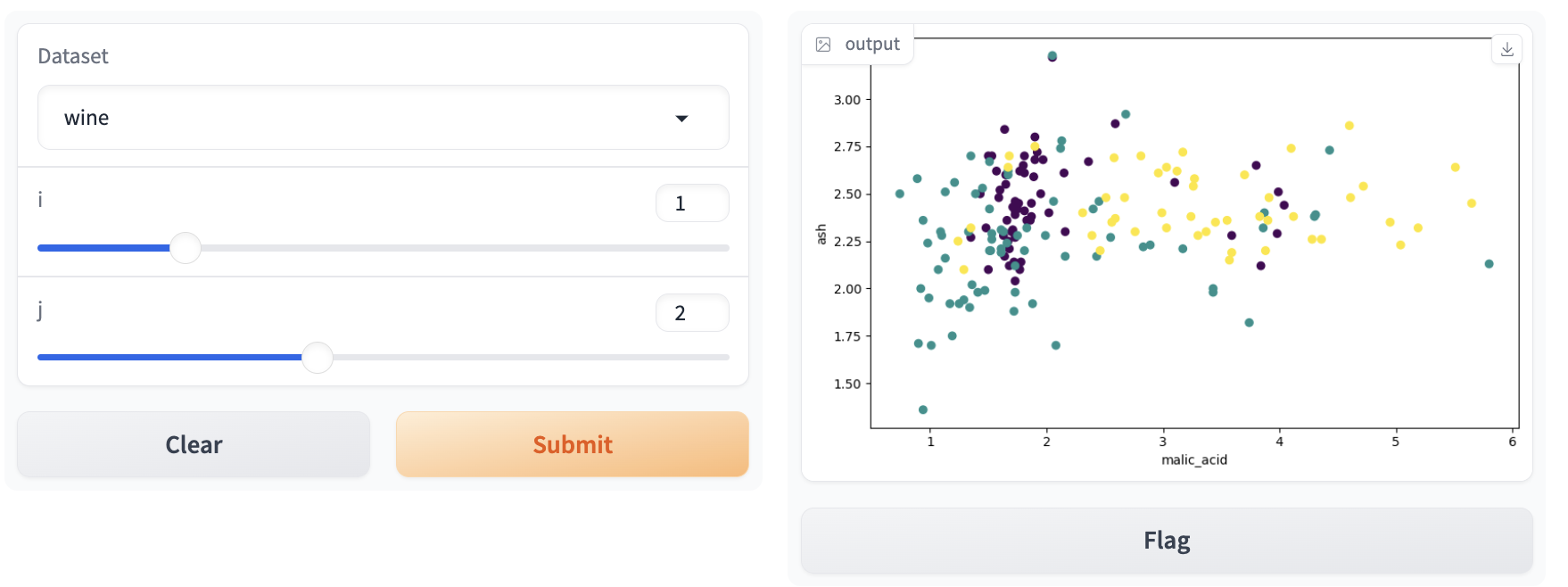Flag the current output
Screen dimensions: 1568x587
(x=1166, y=540)
